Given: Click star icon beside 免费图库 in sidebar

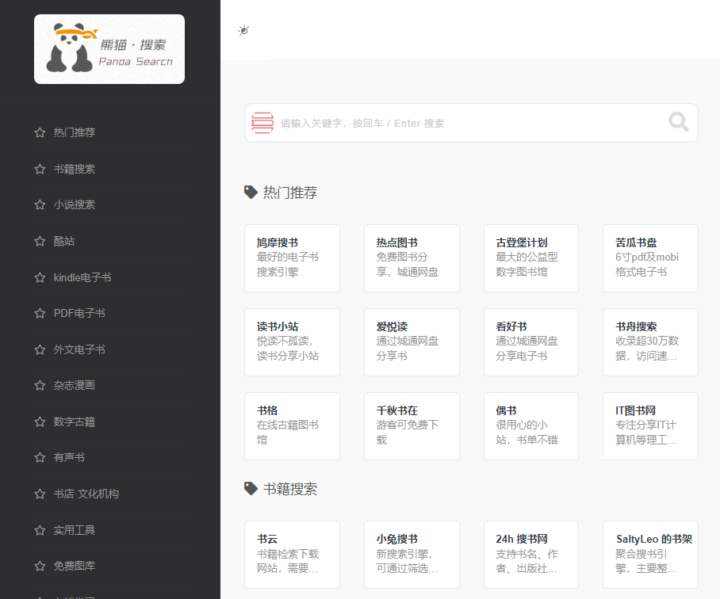Looking at the screenshot, I should pyautogui.click(x=40, y=566).
